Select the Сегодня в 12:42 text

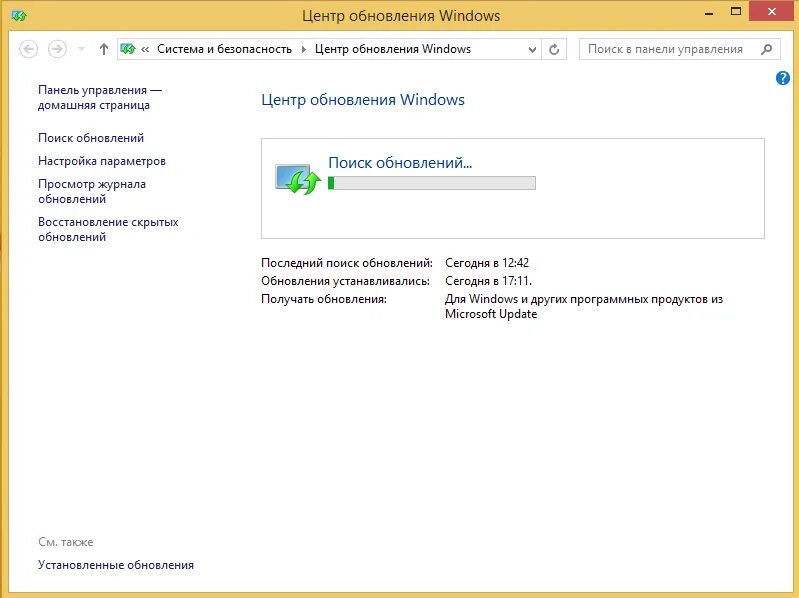tap(487, 263)
